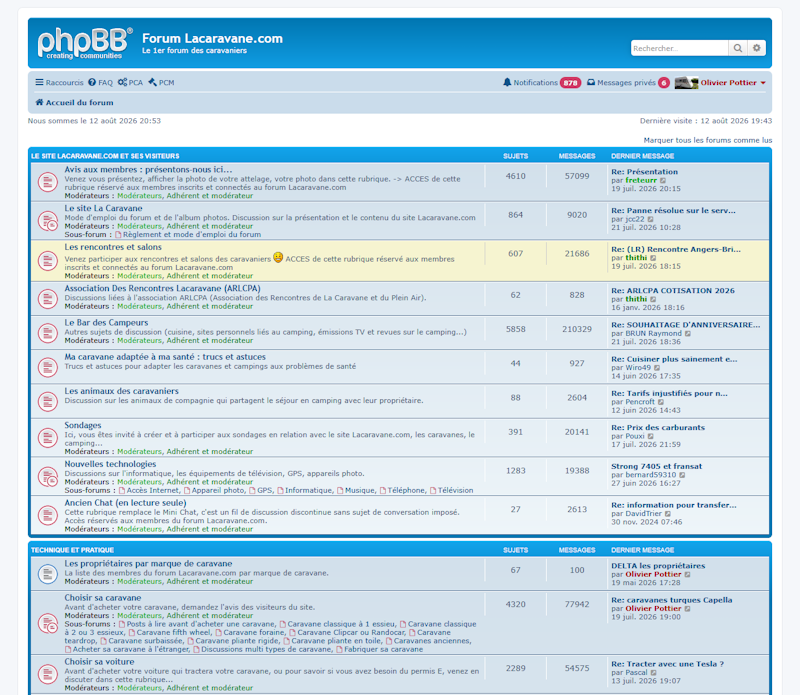The image size is (800, 695).
Task: Click forum icon for Ancien Chat
Action: coord(48,515)
